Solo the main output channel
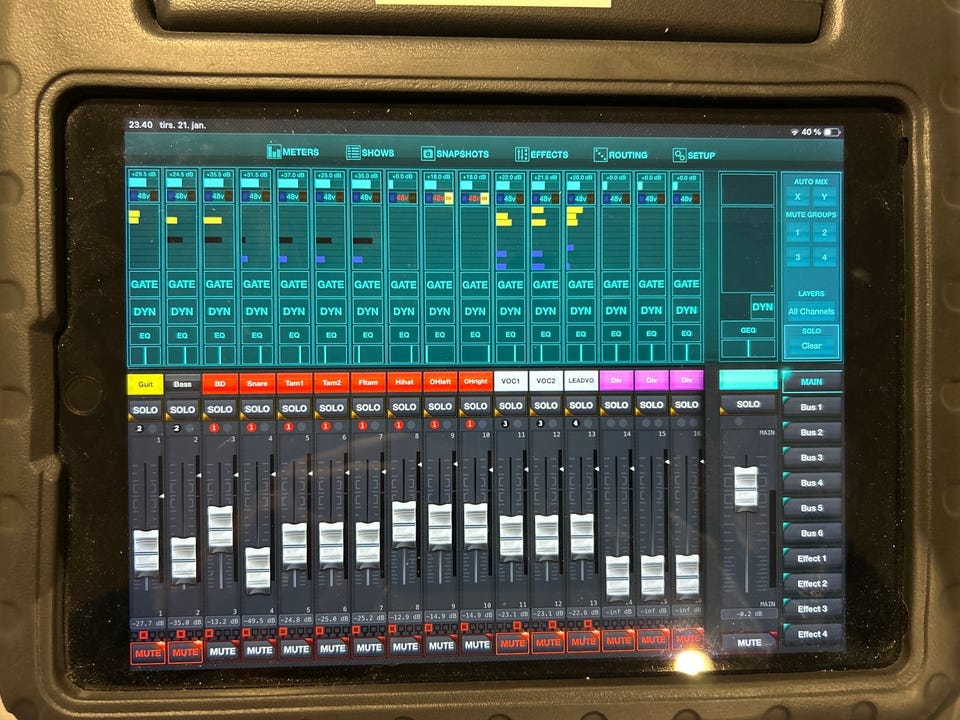This screenshot has height=720, width=960. [x=748, y=404]
